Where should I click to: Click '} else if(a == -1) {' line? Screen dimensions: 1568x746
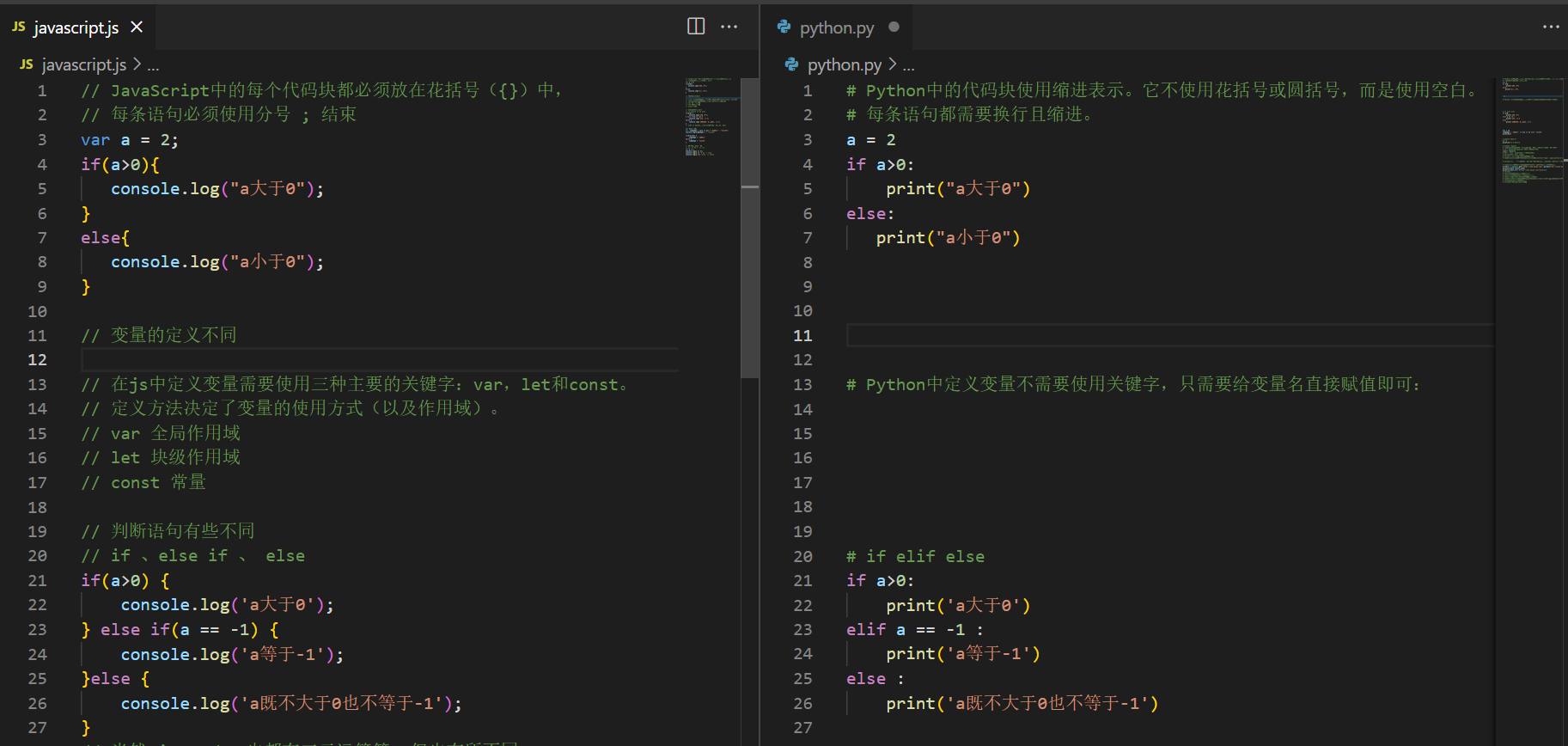(180, 629)
